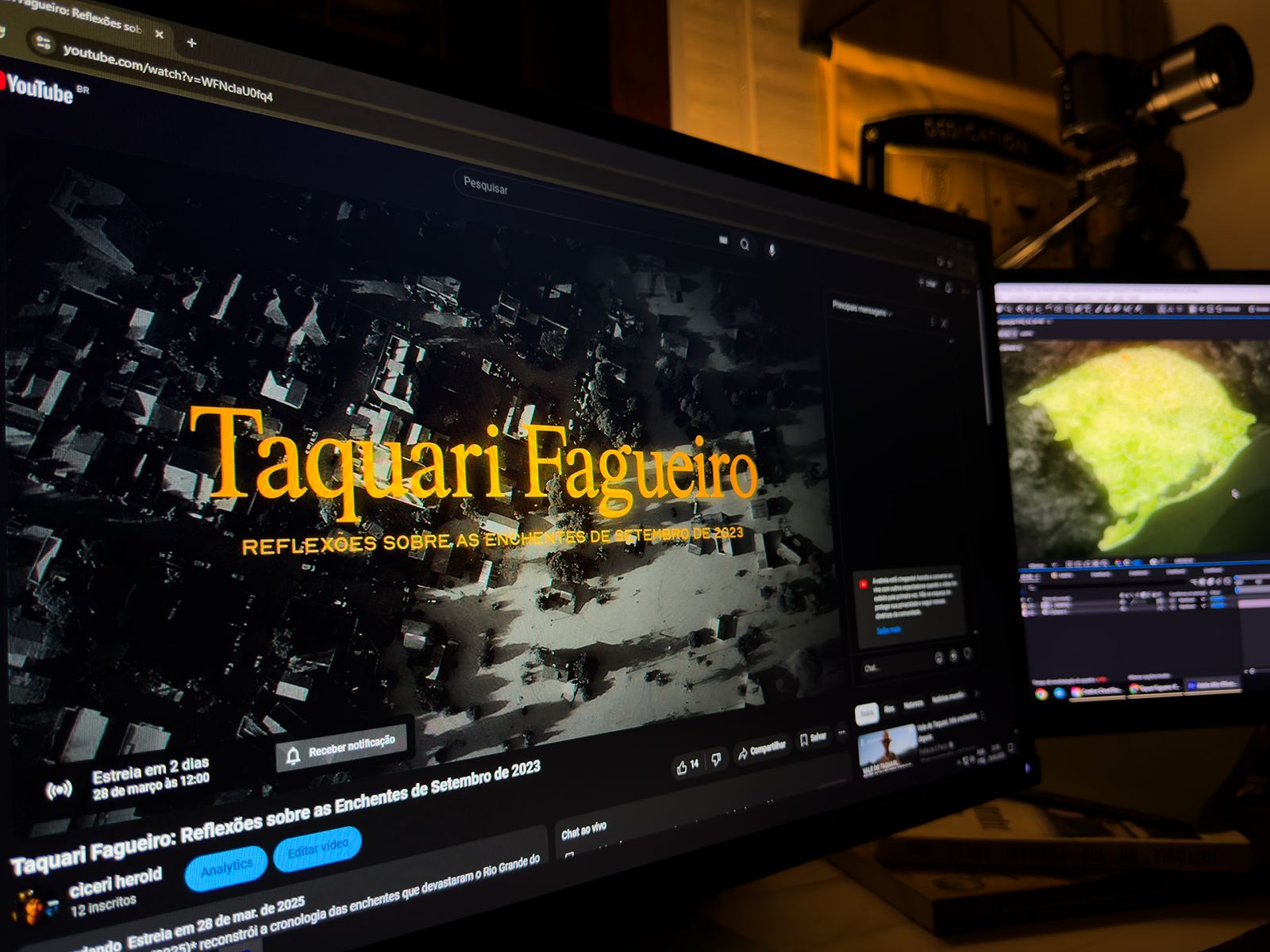The image size is (1270, 952).
Task: Click the search magnifier icon
Action: pyautogui.click(x=745, y=244)
